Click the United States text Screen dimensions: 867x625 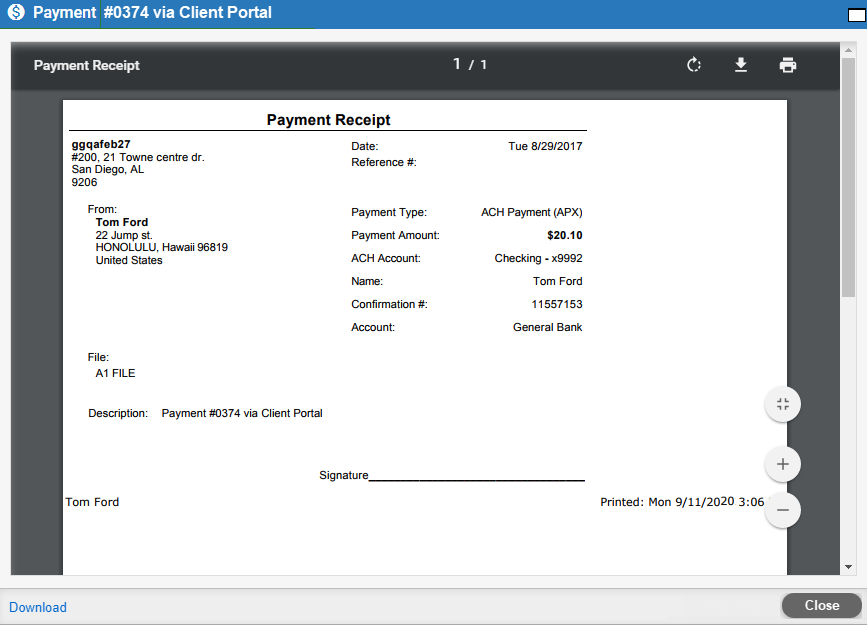tap(129, 261)
